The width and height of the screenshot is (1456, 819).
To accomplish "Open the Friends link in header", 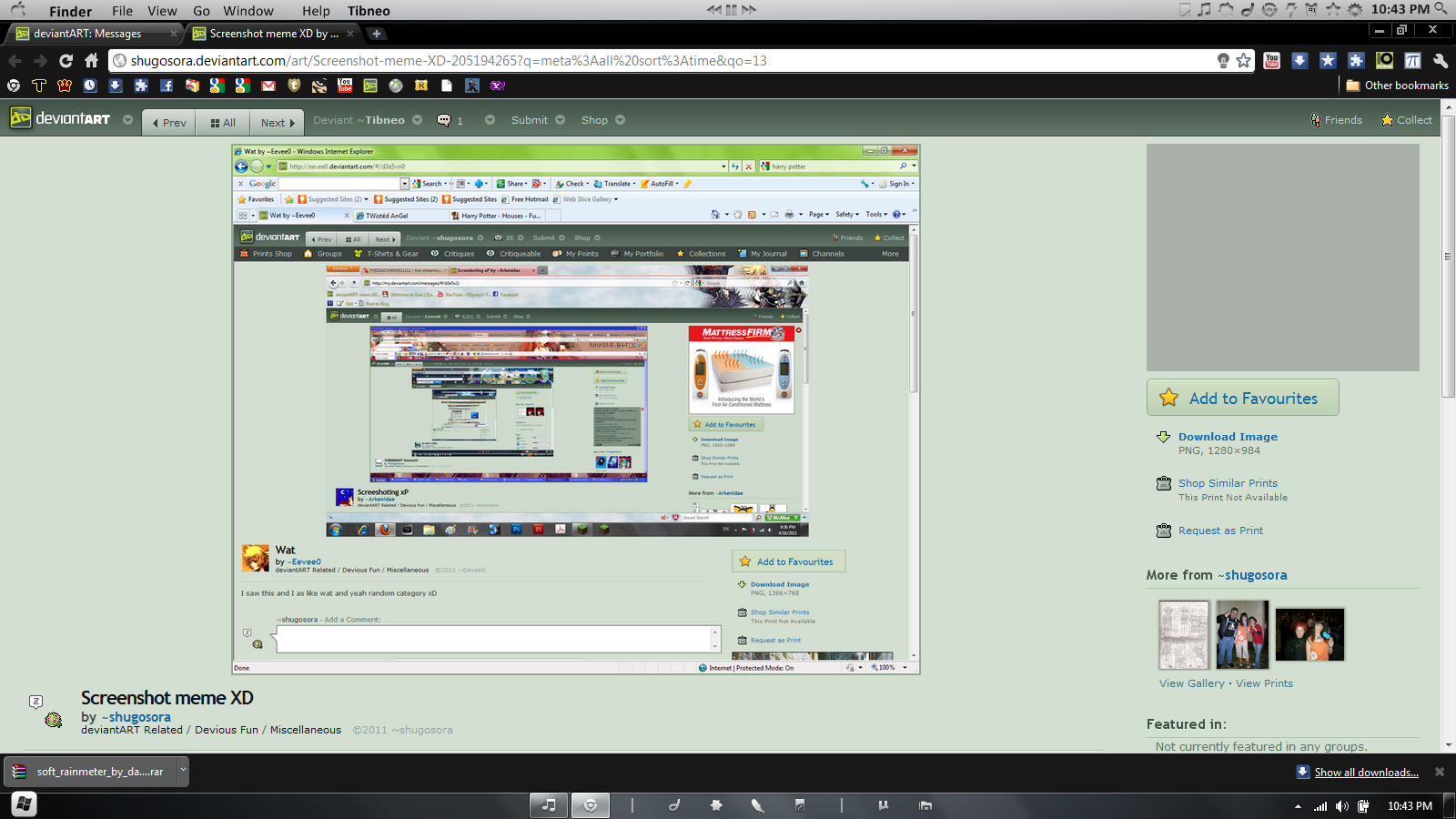I will pos(1336,120).
